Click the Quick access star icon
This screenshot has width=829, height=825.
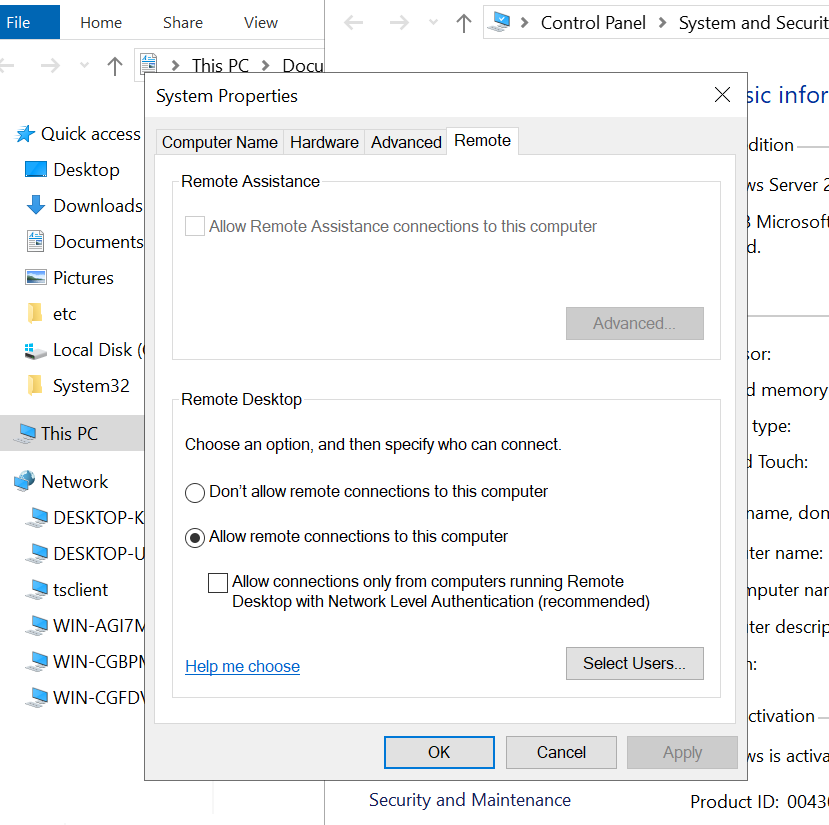[25, 133]
